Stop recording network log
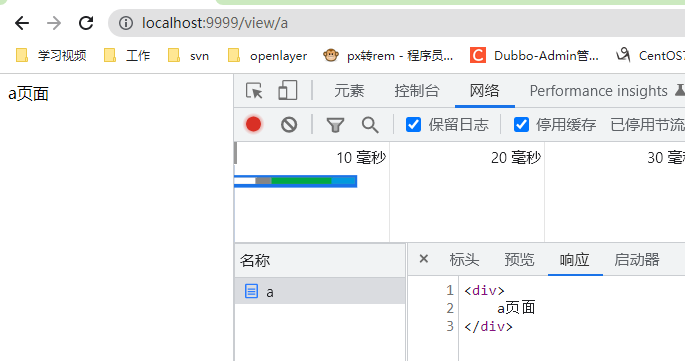This screenshot has width=685, height=361. point(253,125)
